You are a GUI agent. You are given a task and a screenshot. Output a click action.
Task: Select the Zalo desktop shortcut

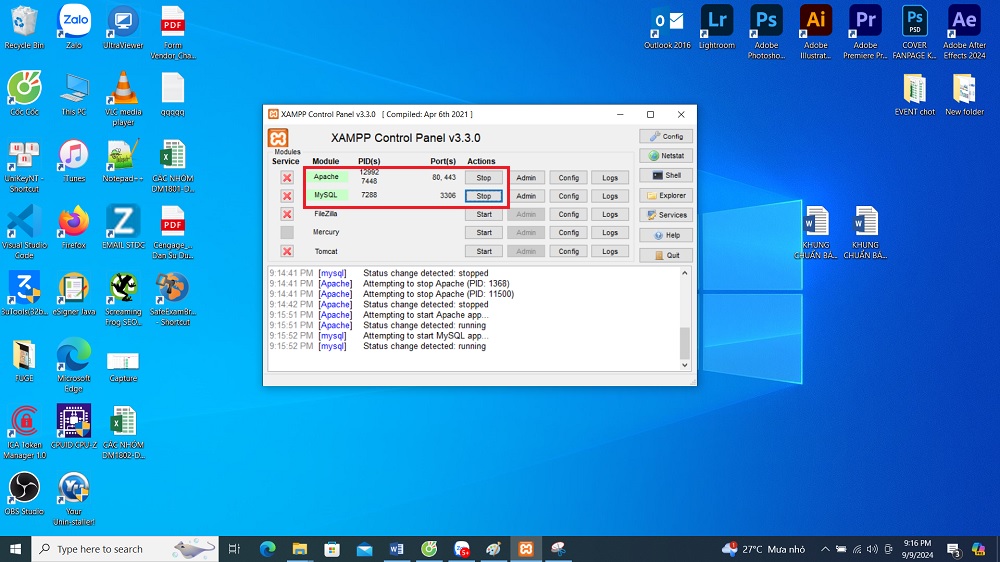pos(74,27)
